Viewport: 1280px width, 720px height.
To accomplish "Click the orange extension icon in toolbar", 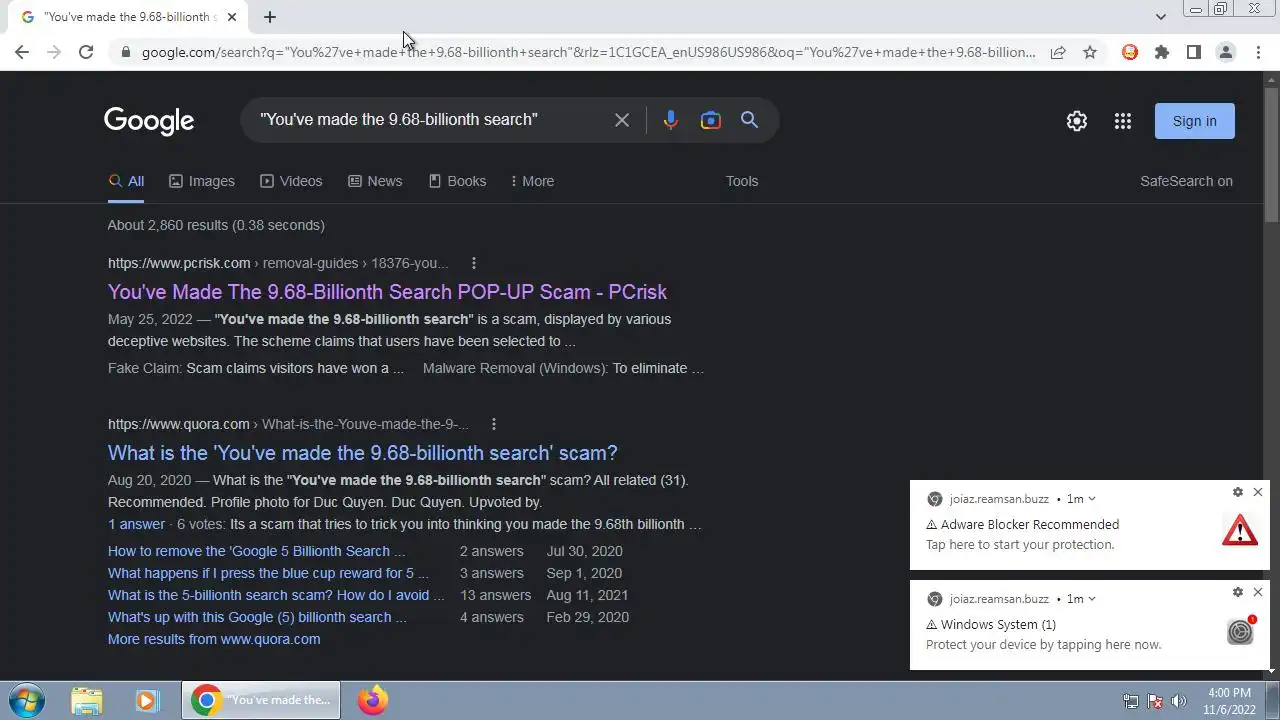I will pos(1130,52).
